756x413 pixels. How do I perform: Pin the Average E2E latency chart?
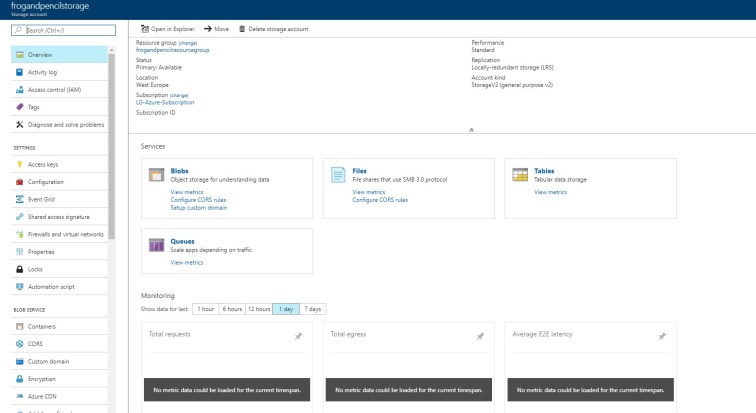coord(661,337)
